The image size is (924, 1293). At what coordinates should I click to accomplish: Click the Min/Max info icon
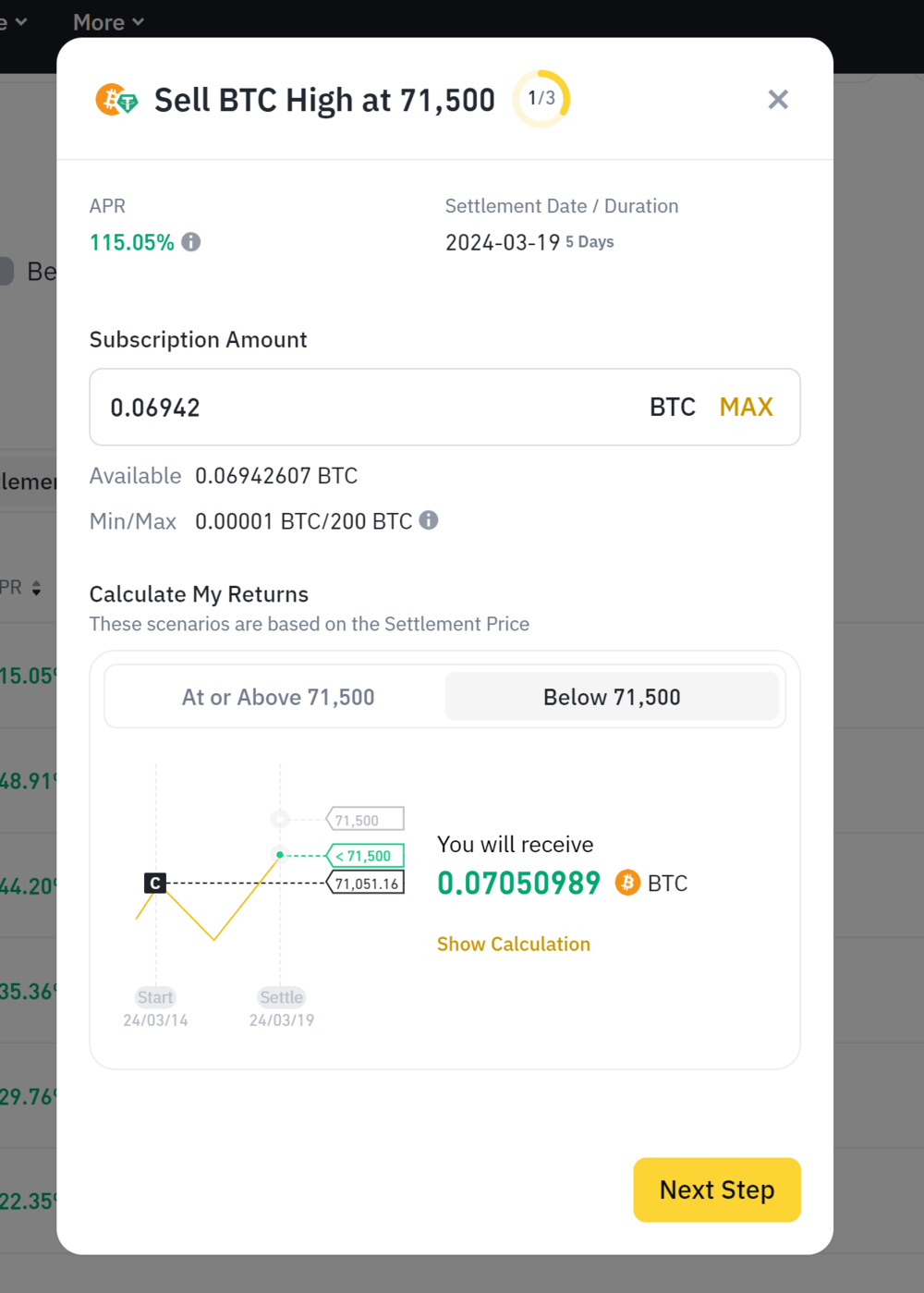(429, 520)
